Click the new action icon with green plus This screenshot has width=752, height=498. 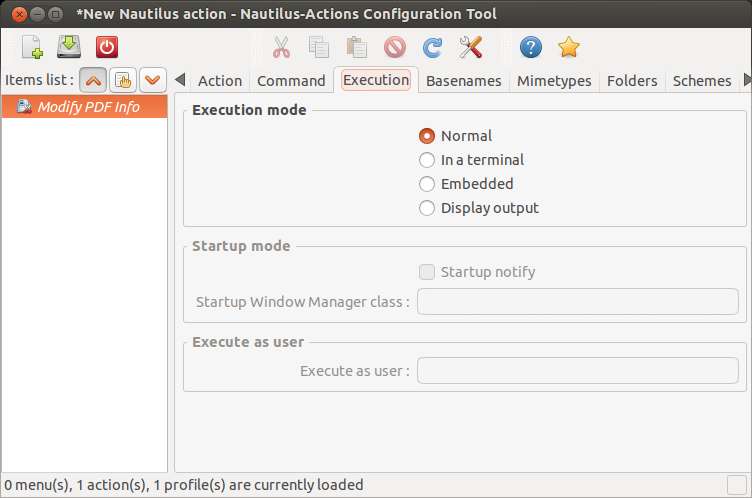pos(32,47)
